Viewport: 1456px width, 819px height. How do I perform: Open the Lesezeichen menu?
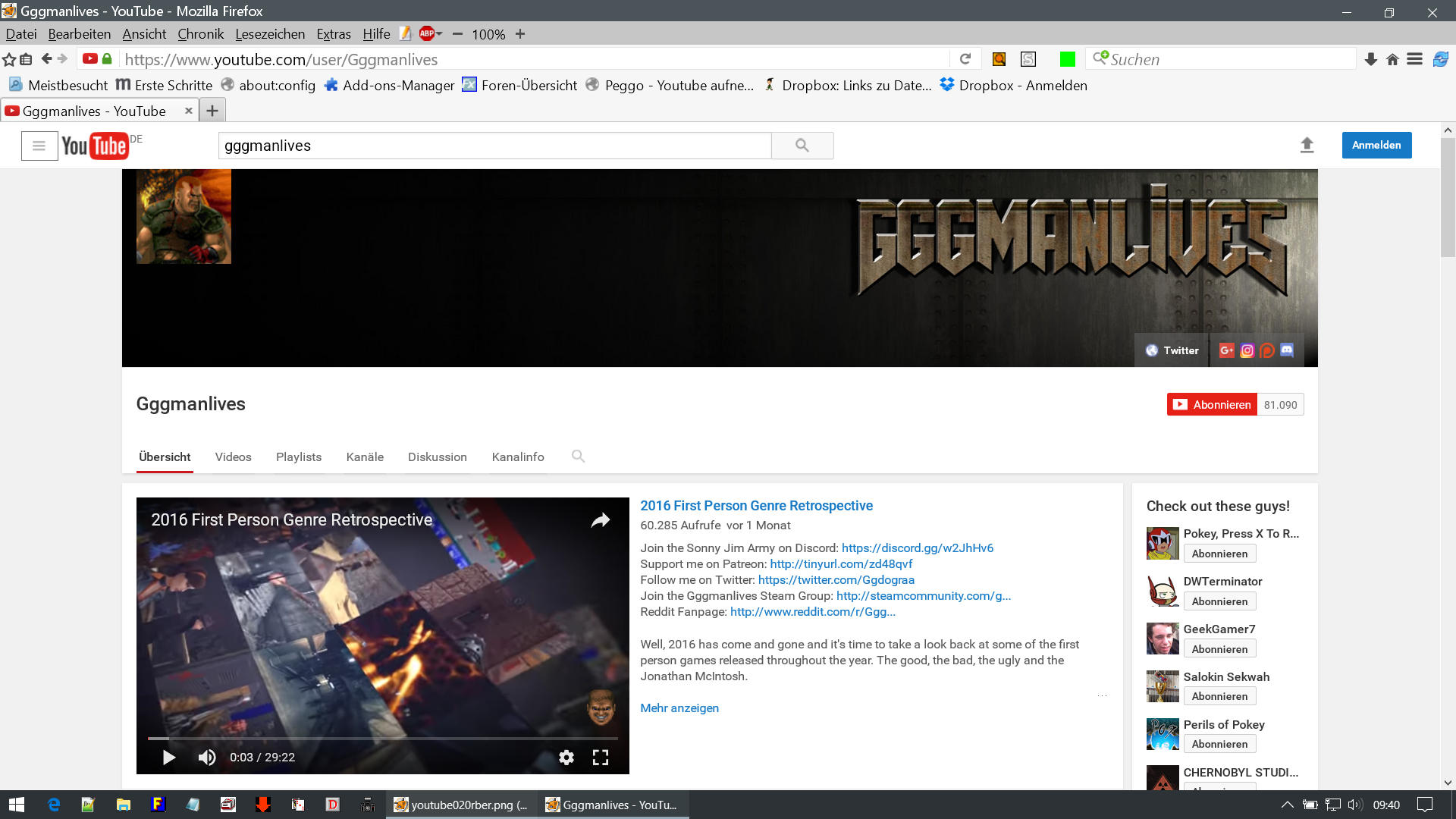(269, 34)
